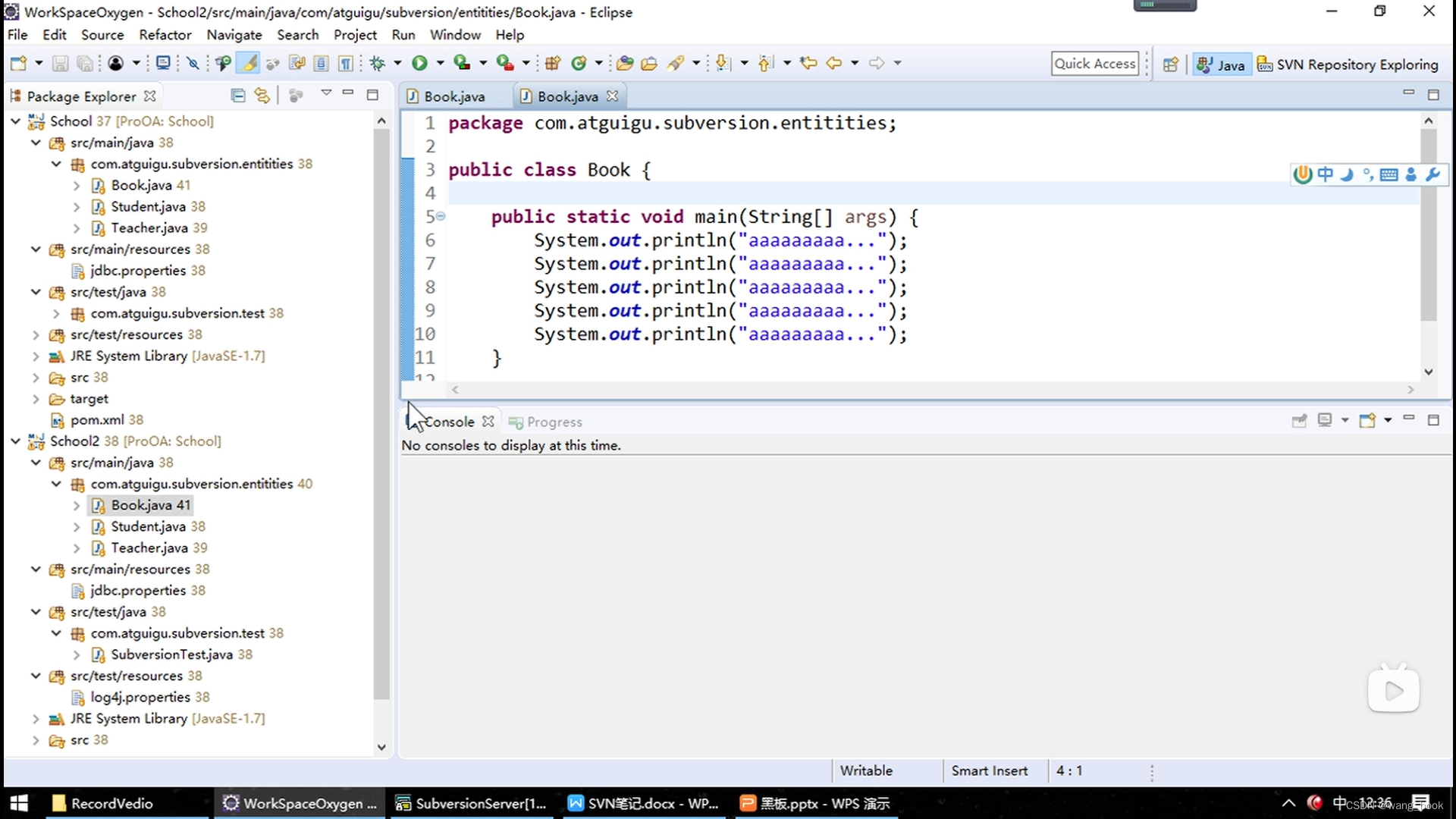Click the Skip All Breakpoints icon
The image size is (1456, 819).
[193, 64]
